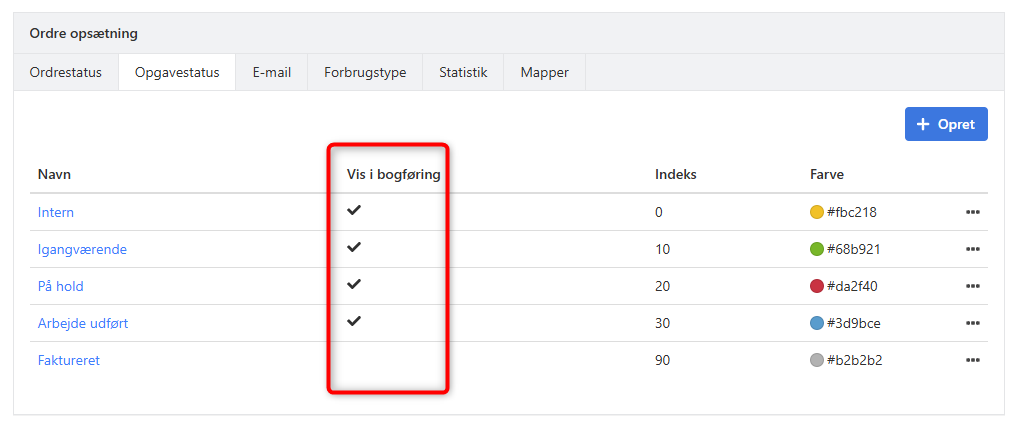Image resolution: width=1019 pixels, height=430 pixels.
Task: Switch to the Ordrestatus tab
Action: (66, 72)
